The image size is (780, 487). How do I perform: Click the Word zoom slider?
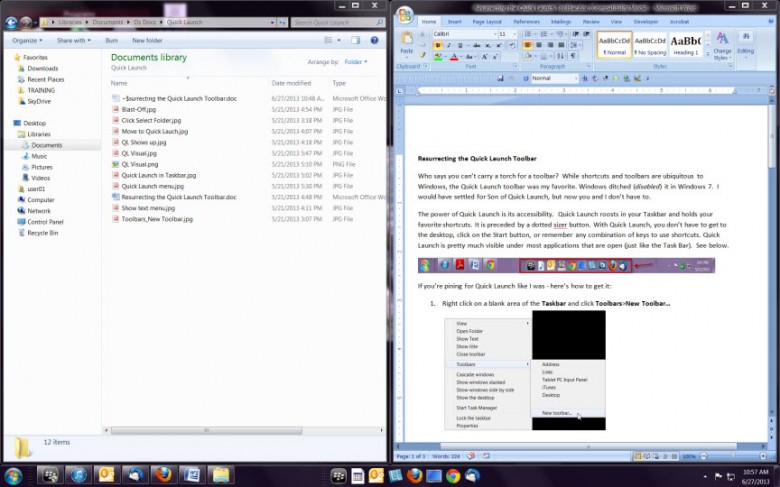click(x=733, y=456)
